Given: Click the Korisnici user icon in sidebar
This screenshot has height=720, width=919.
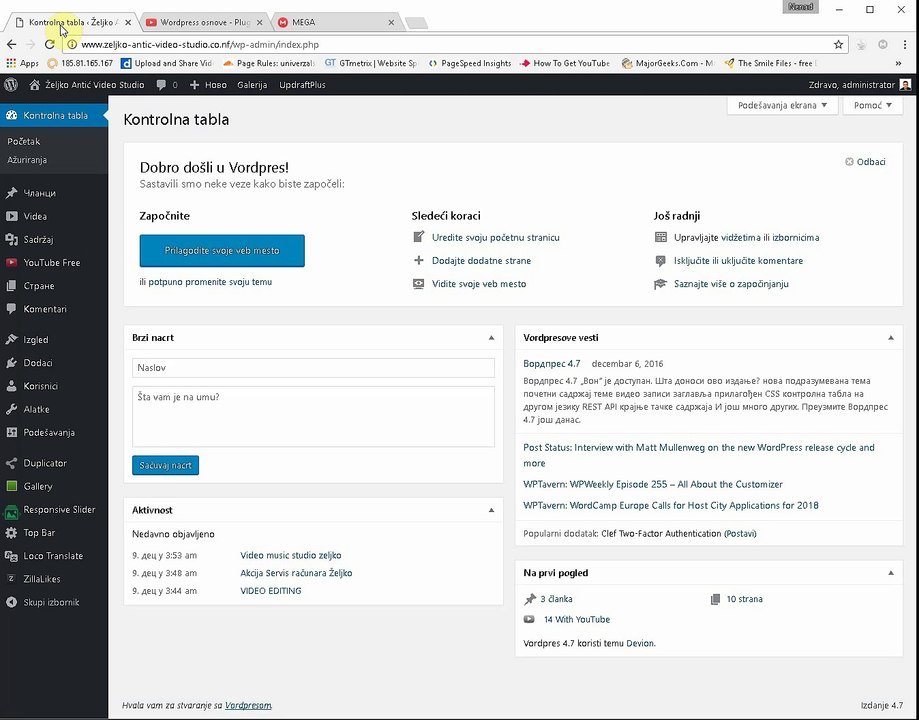Looking at the screenshot, I should (11, 386).
